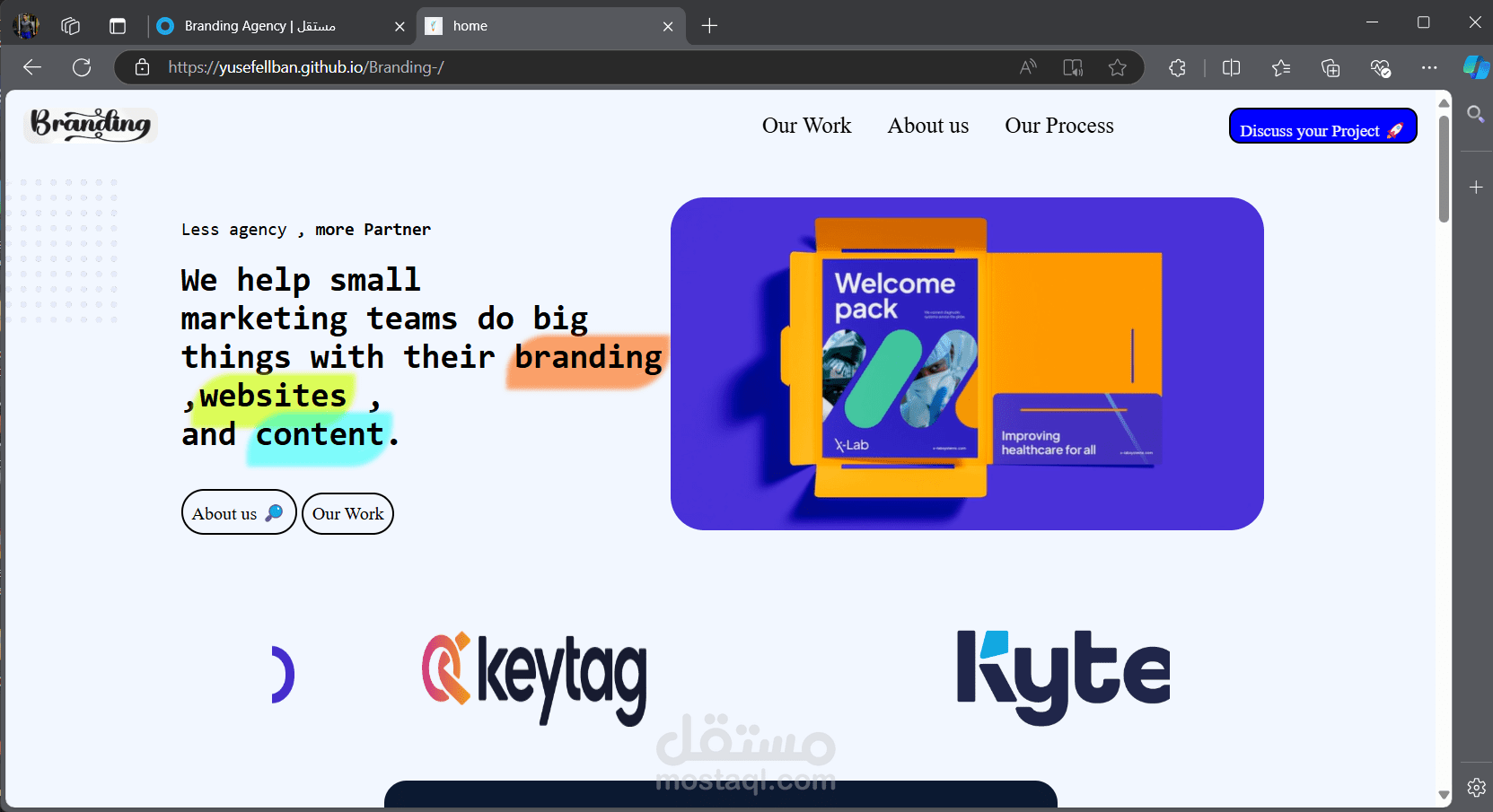Click the keytag client logo
This screenshot has height=812, width=1493.
tap(534, 677)
